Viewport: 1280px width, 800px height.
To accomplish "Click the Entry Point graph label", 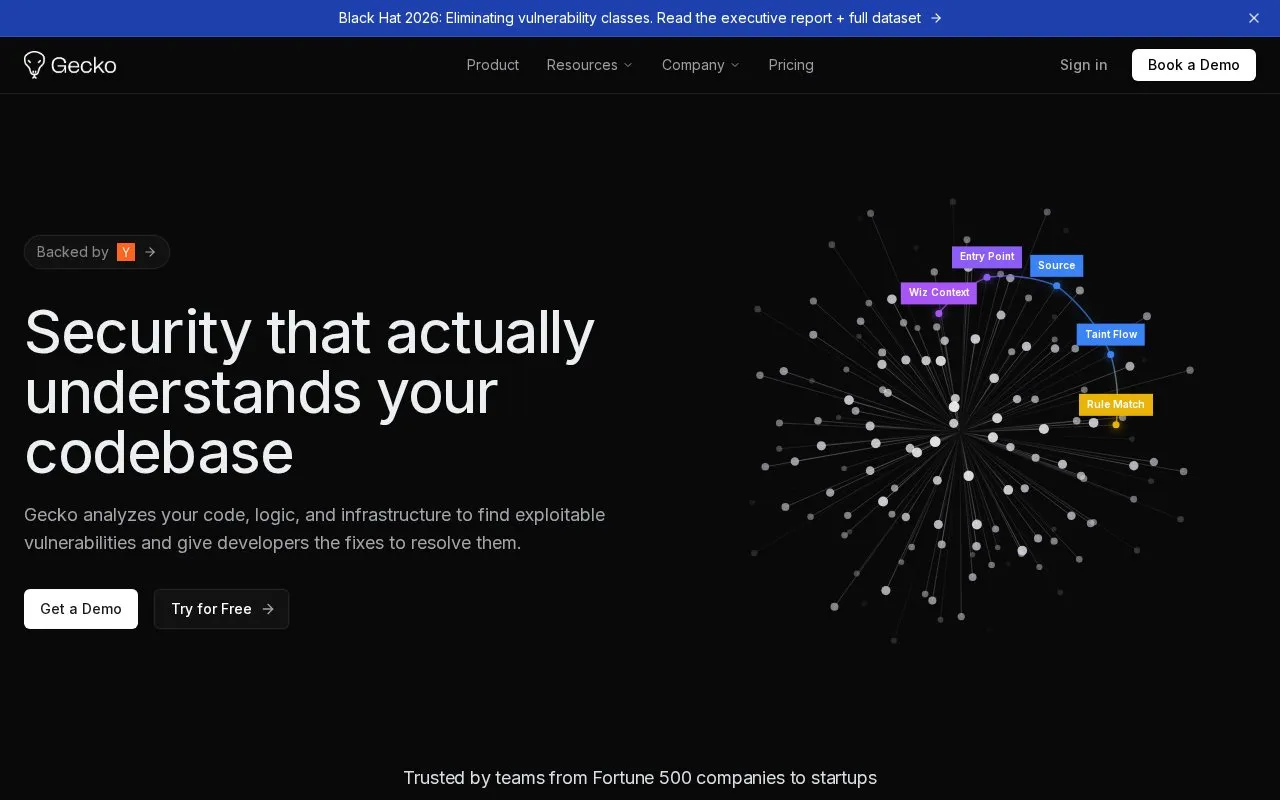I will click(987, 257).
